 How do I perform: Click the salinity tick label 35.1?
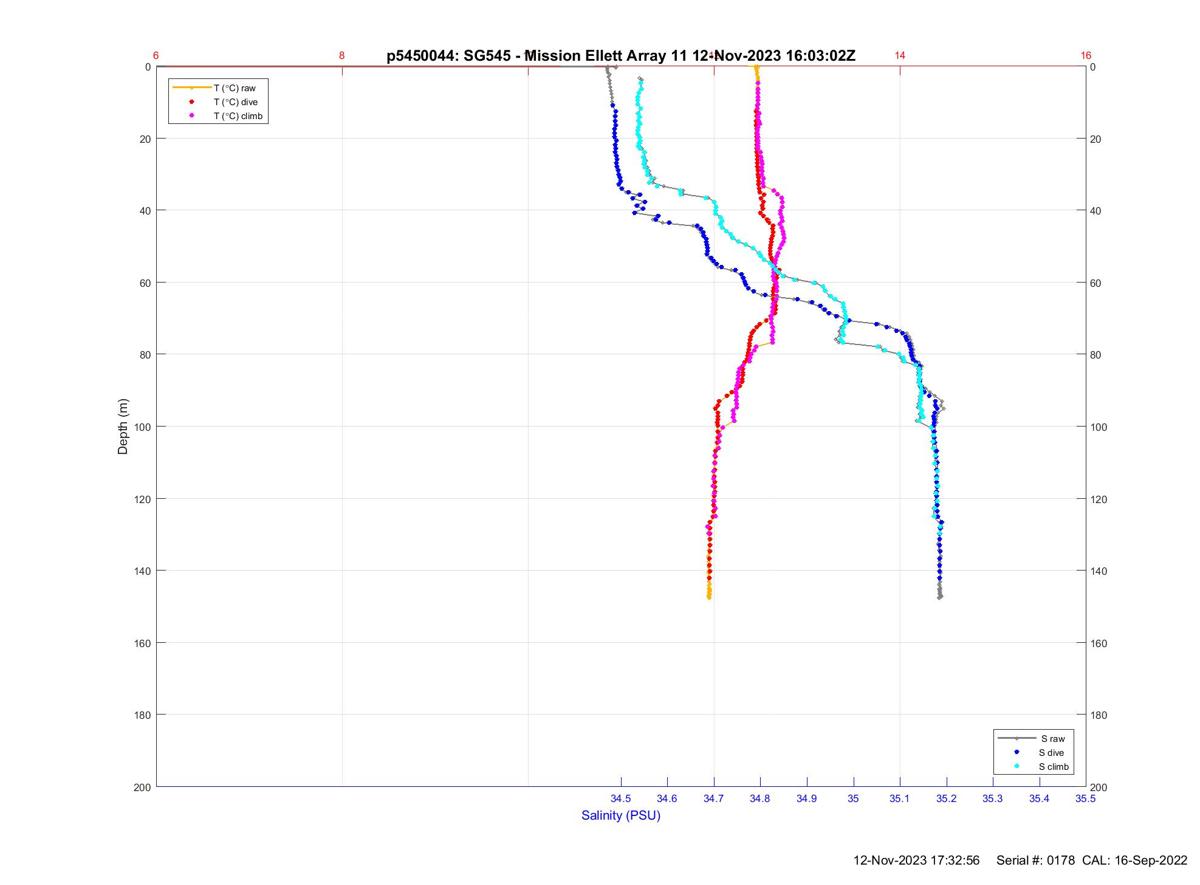coord(900,799)
